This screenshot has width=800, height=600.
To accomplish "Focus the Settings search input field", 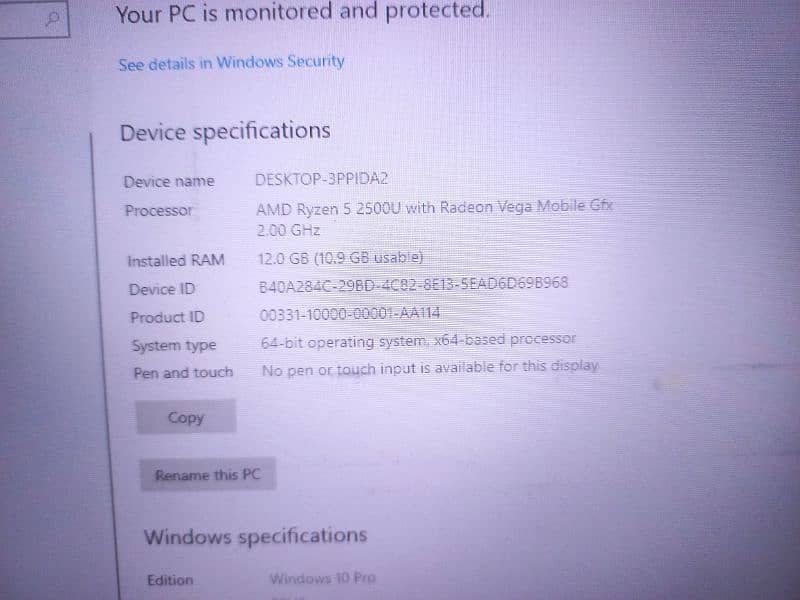I will [34, 19].
